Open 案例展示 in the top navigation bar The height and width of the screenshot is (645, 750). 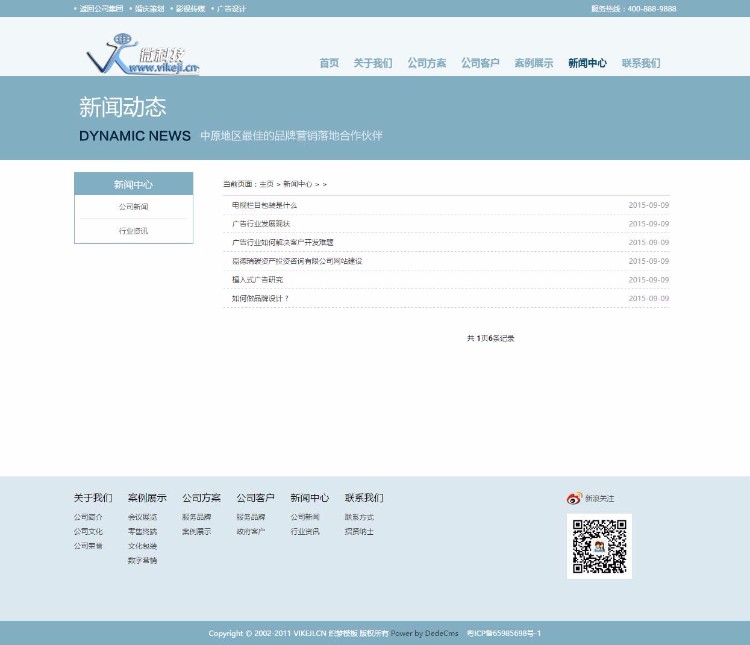(x=534, y=63)
